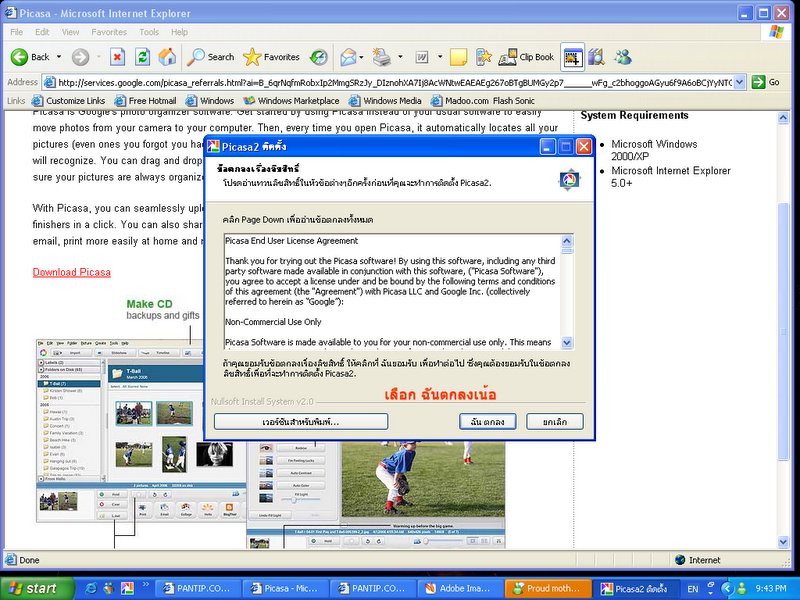Click license agreement scrollbar up arrow

pos(567,240)
